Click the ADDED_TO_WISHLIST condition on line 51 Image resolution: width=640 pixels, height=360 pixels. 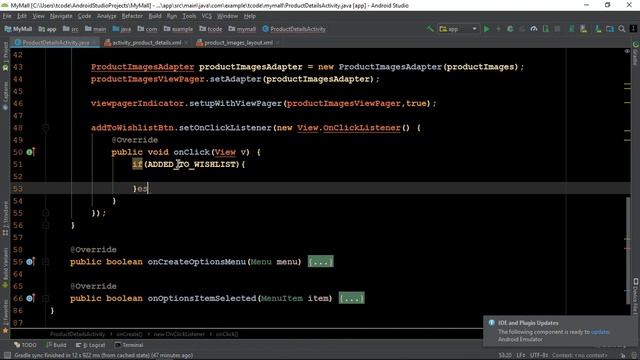point(191,164)
